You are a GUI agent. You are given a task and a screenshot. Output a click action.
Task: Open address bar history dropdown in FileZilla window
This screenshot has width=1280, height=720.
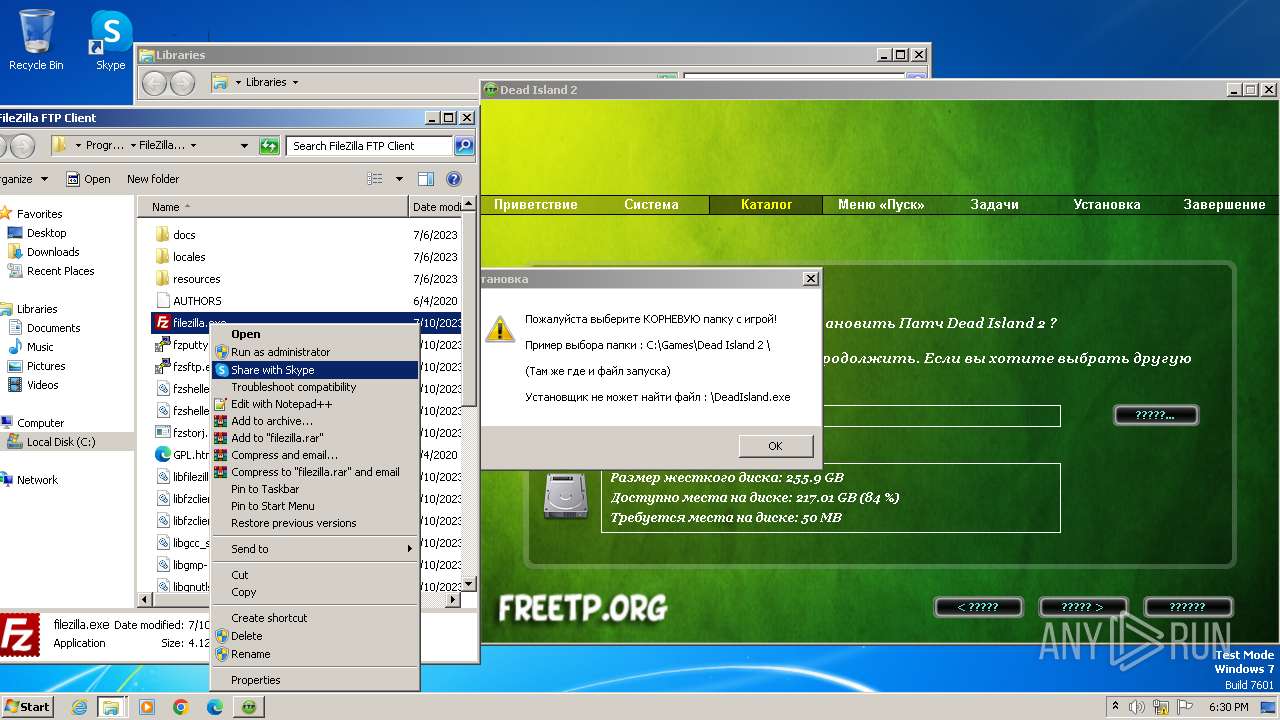(x=244, y=146)
